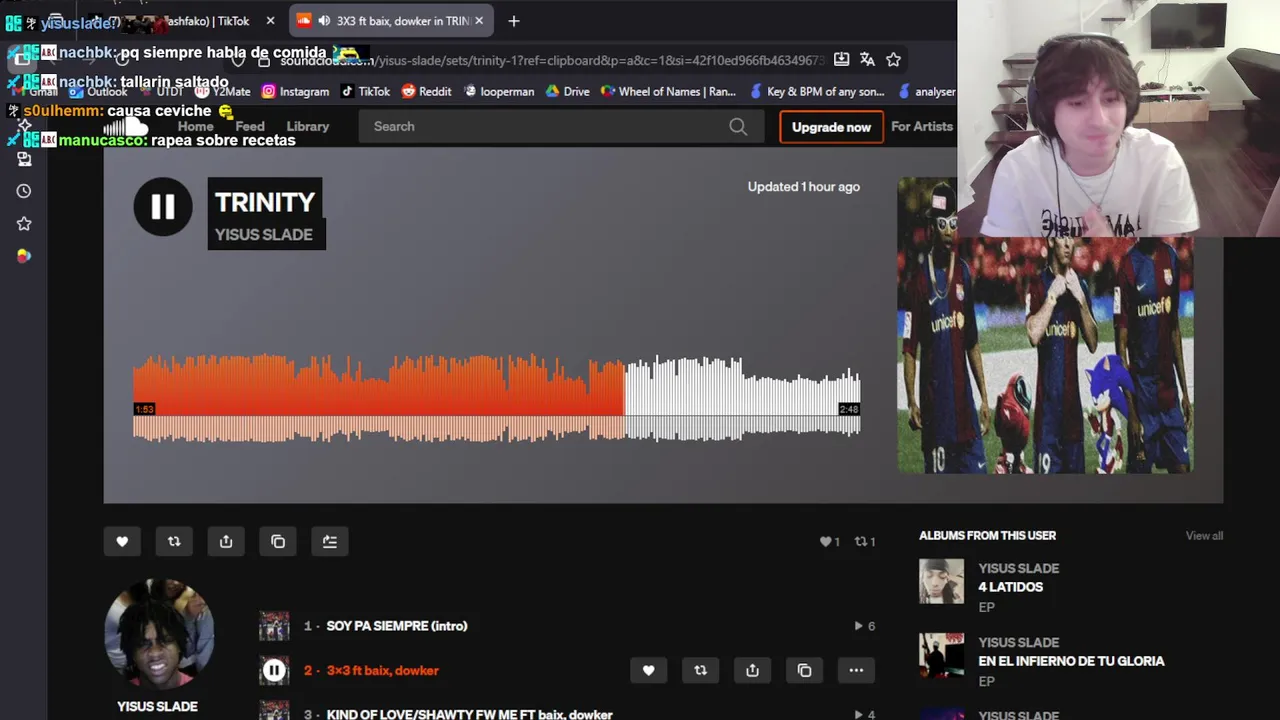Open the '4 LATIDOS' EP
The height and width of the screenshot is (720, 1280).
click(x=1010, y=587)
